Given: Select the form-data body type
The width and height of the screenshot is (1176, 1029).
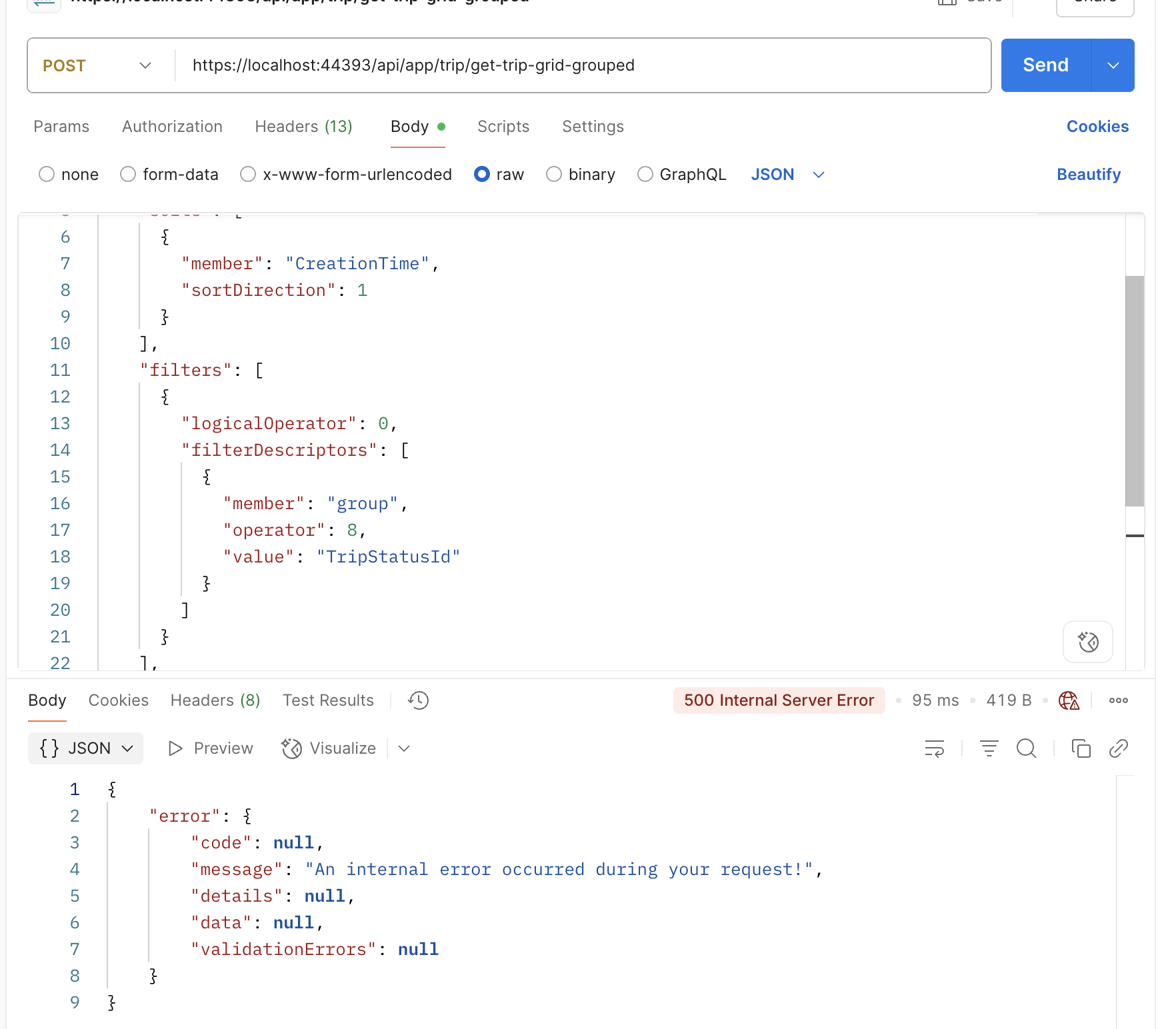Looking at the screenshot, I should 128,175.
